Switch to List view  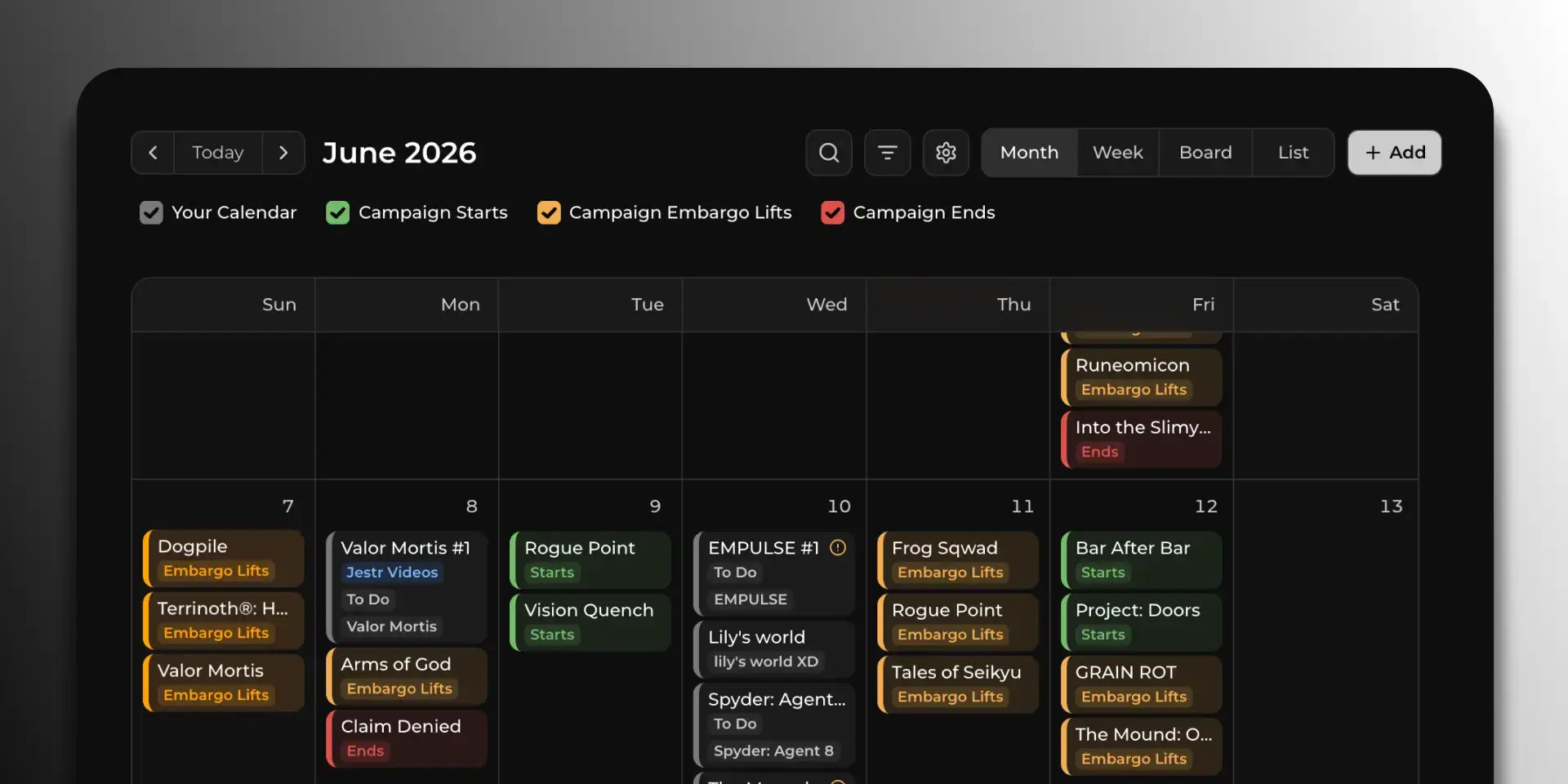[1293, 153]
